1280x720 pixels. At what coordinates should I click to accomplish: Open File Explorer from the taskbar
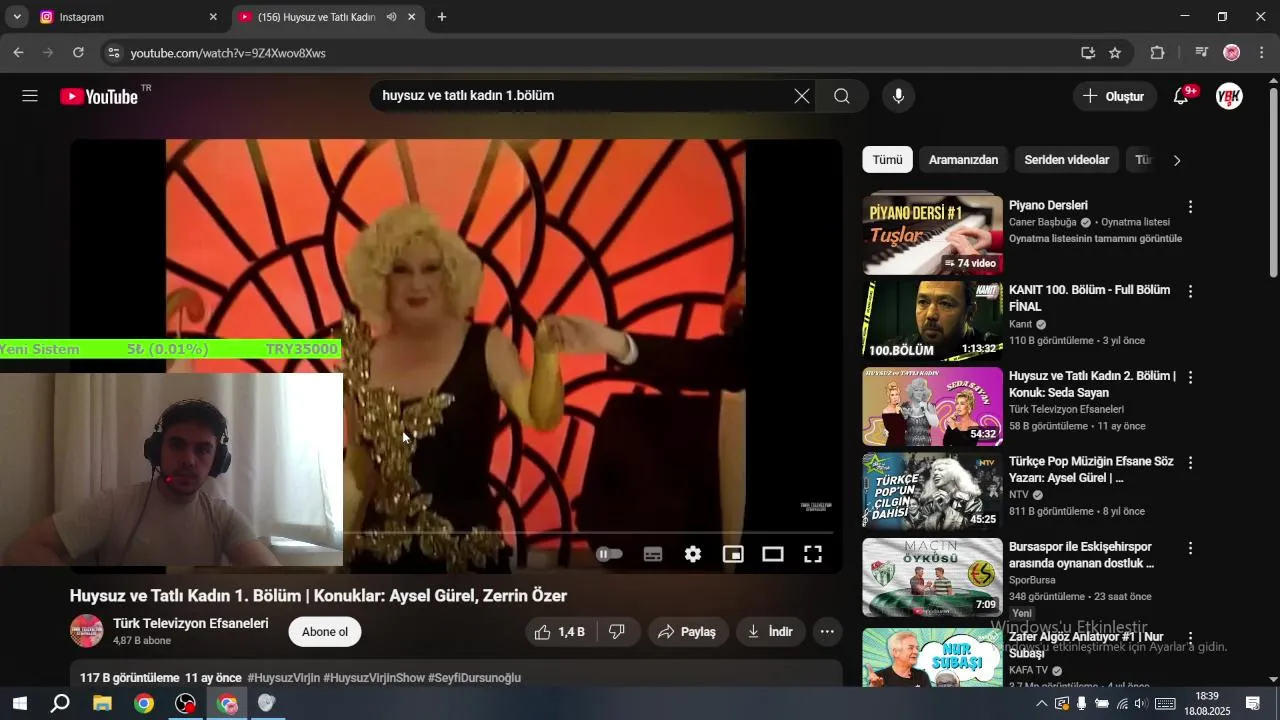click(102, 704)
